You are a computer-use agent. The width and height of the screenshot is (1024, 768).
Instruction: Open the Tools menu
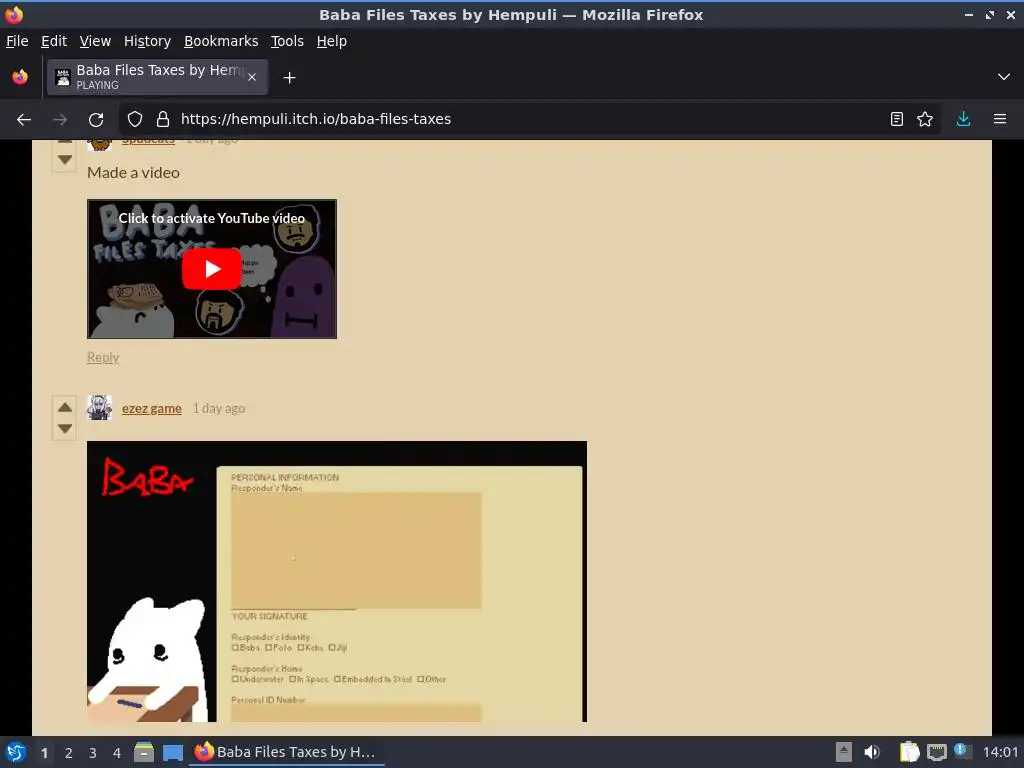tap(287, 41)
